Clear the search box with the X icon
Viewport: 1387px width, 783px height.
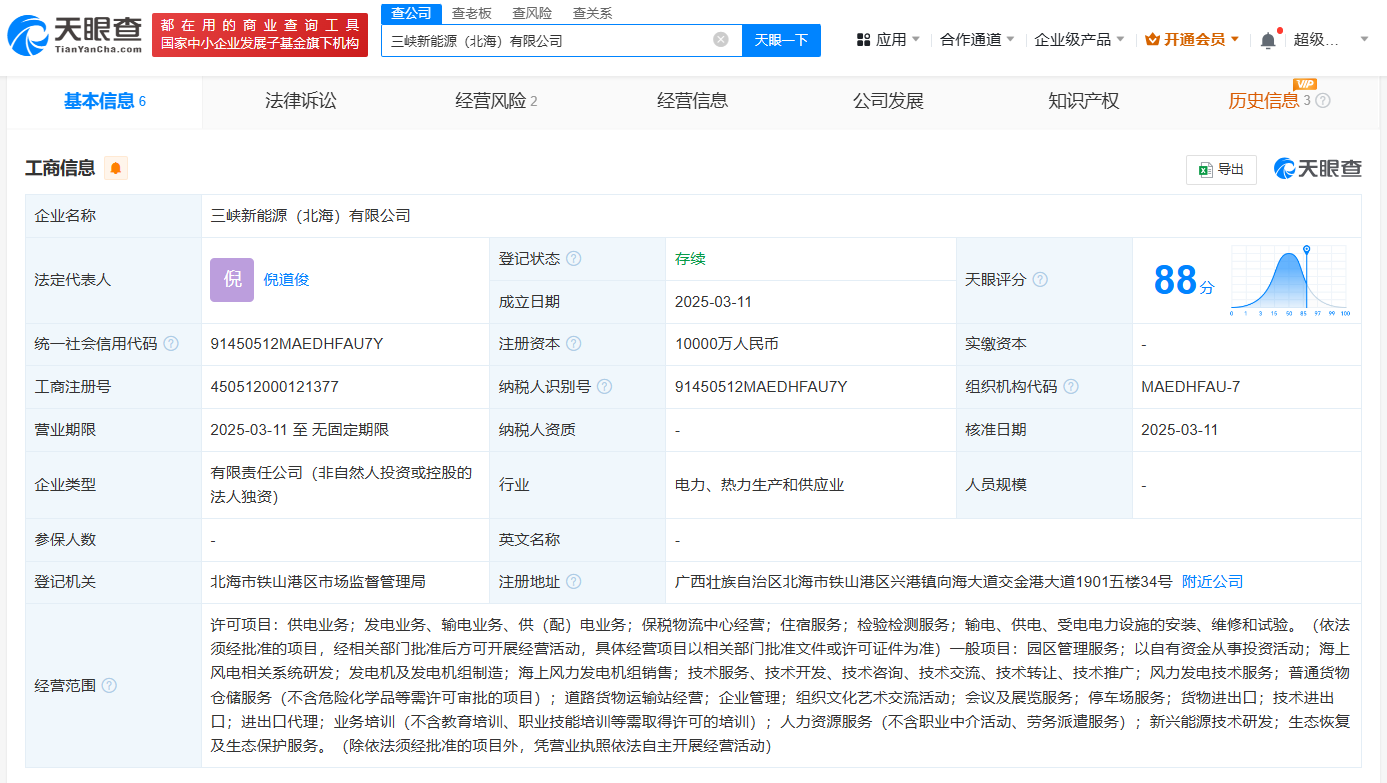point(720,40)
